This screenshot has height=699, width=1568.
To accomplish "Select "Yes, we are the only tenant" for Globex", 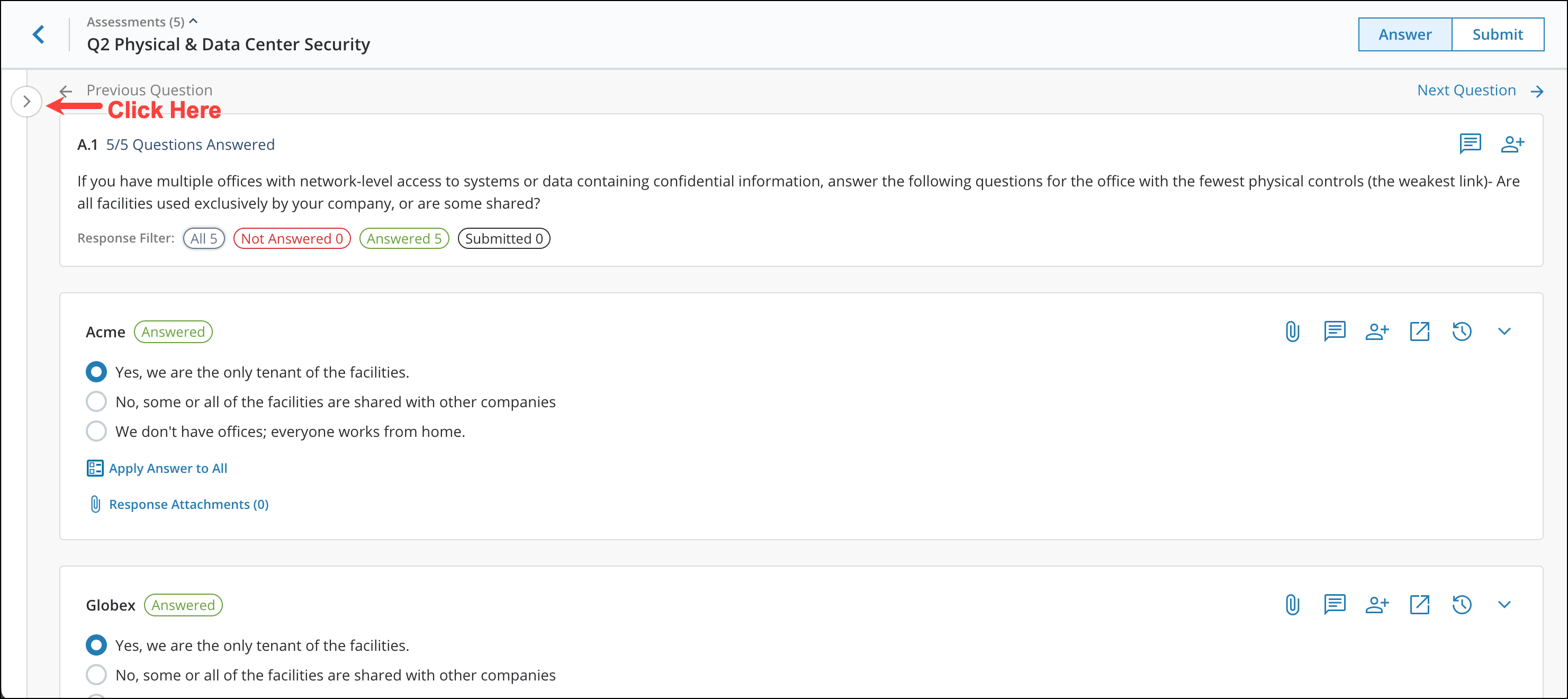I will (x=96, y=645).
